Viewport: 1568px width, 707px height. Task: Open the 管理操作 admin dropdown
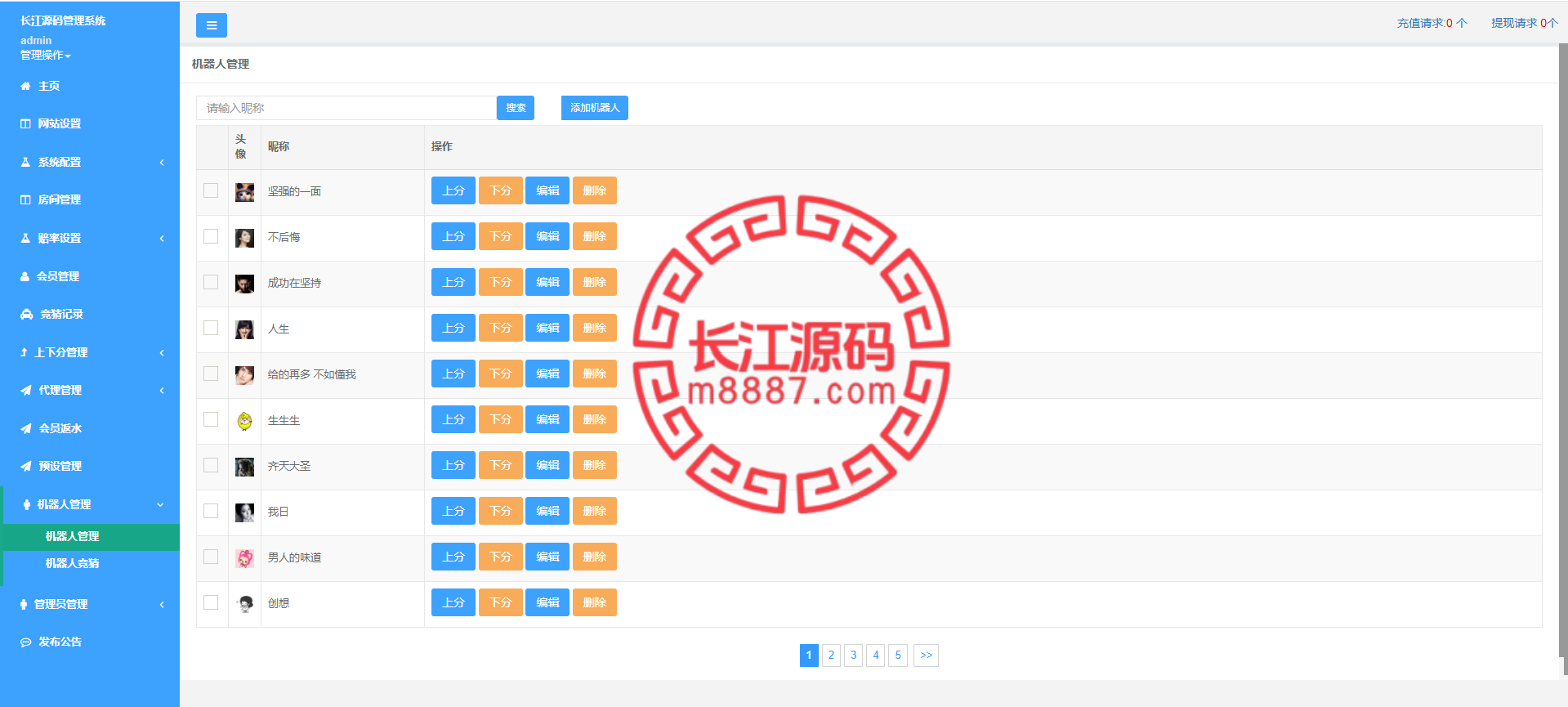pos(46,55)
